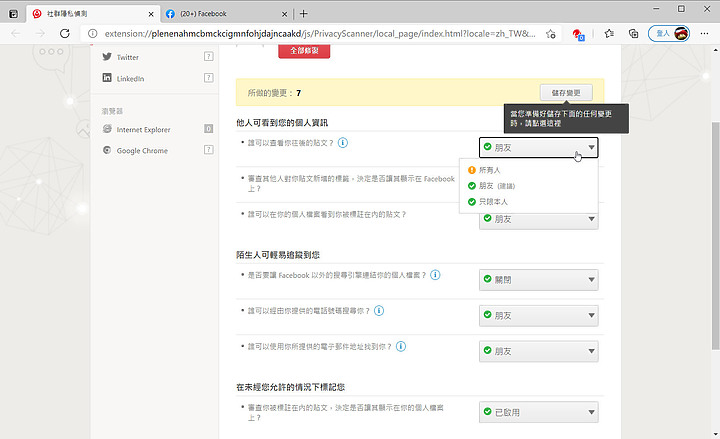Open browser settings and more menu
The image size is (720, 439).
point(704,34)
